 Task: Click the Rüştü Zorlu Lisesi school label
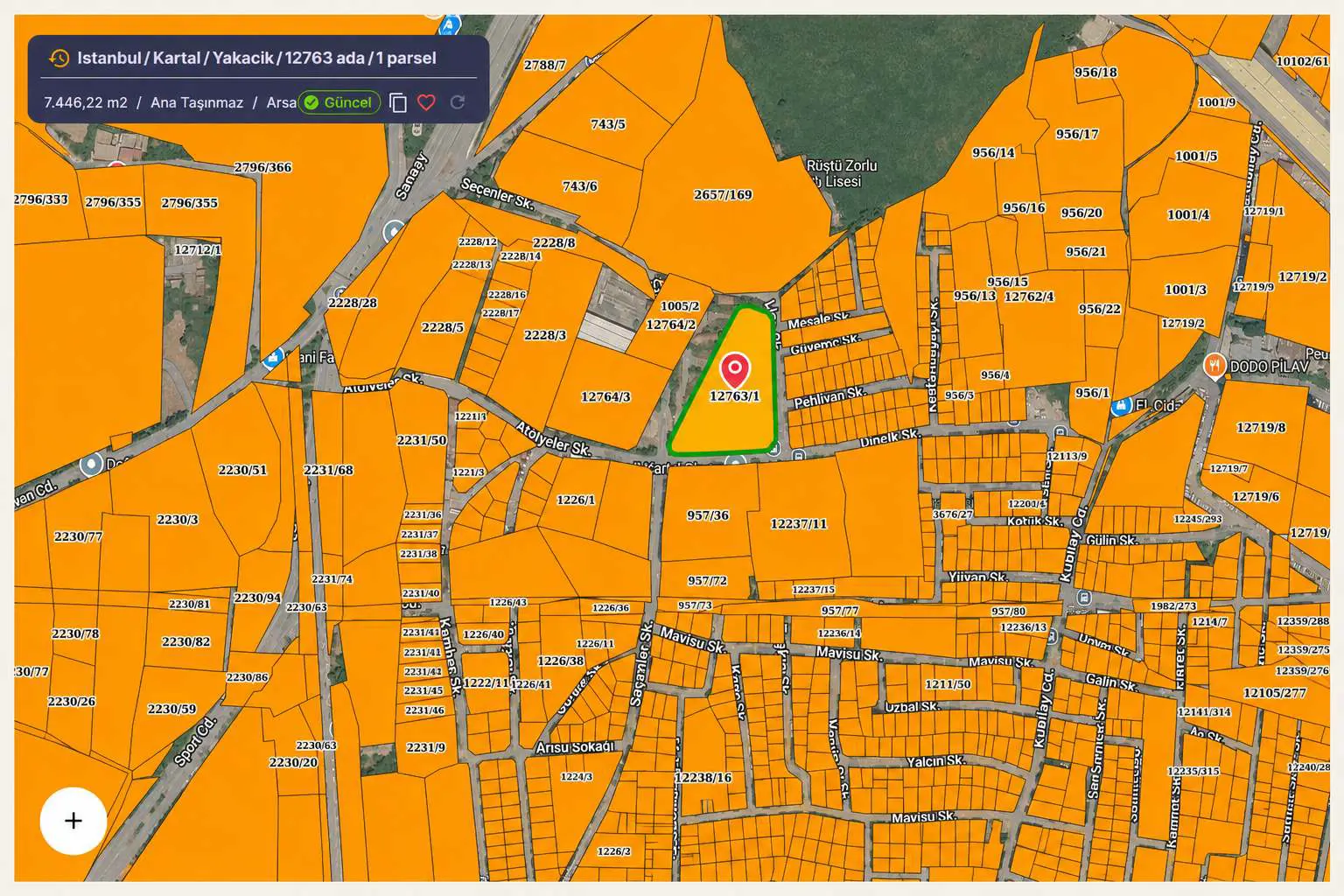coord(841,173)
